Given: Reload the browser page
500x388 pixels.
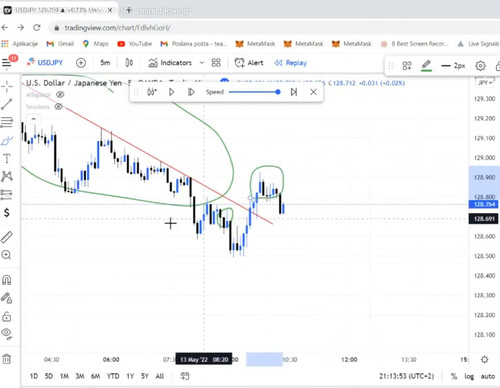Looking at the screenshot, I should coord(37,27).
